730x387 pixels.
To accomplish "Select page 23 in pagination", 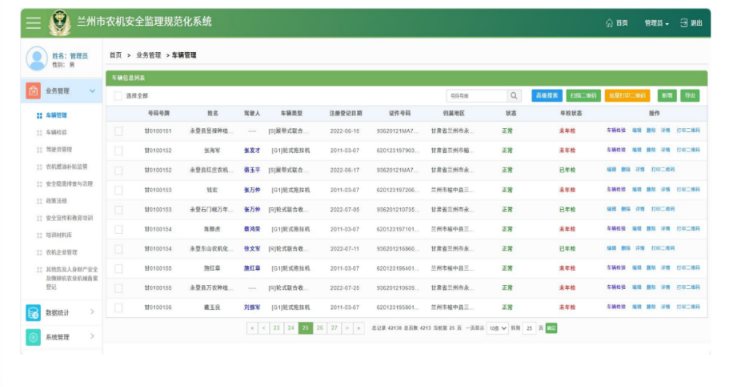I will tap(276, 328).
